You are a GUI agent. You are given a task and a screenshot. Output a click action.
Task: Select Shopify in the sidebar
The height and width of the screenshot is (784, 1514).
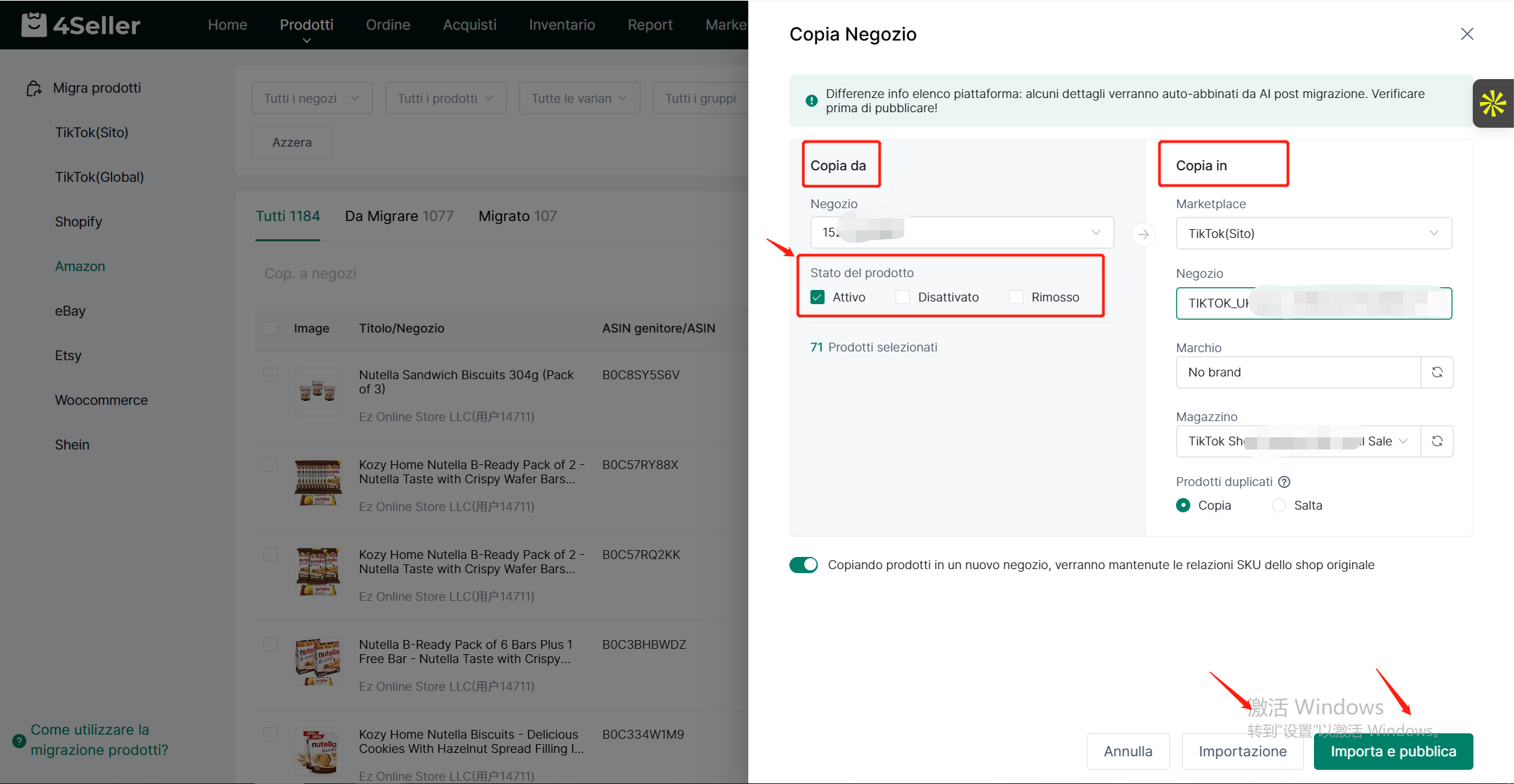tap(78, 222)
